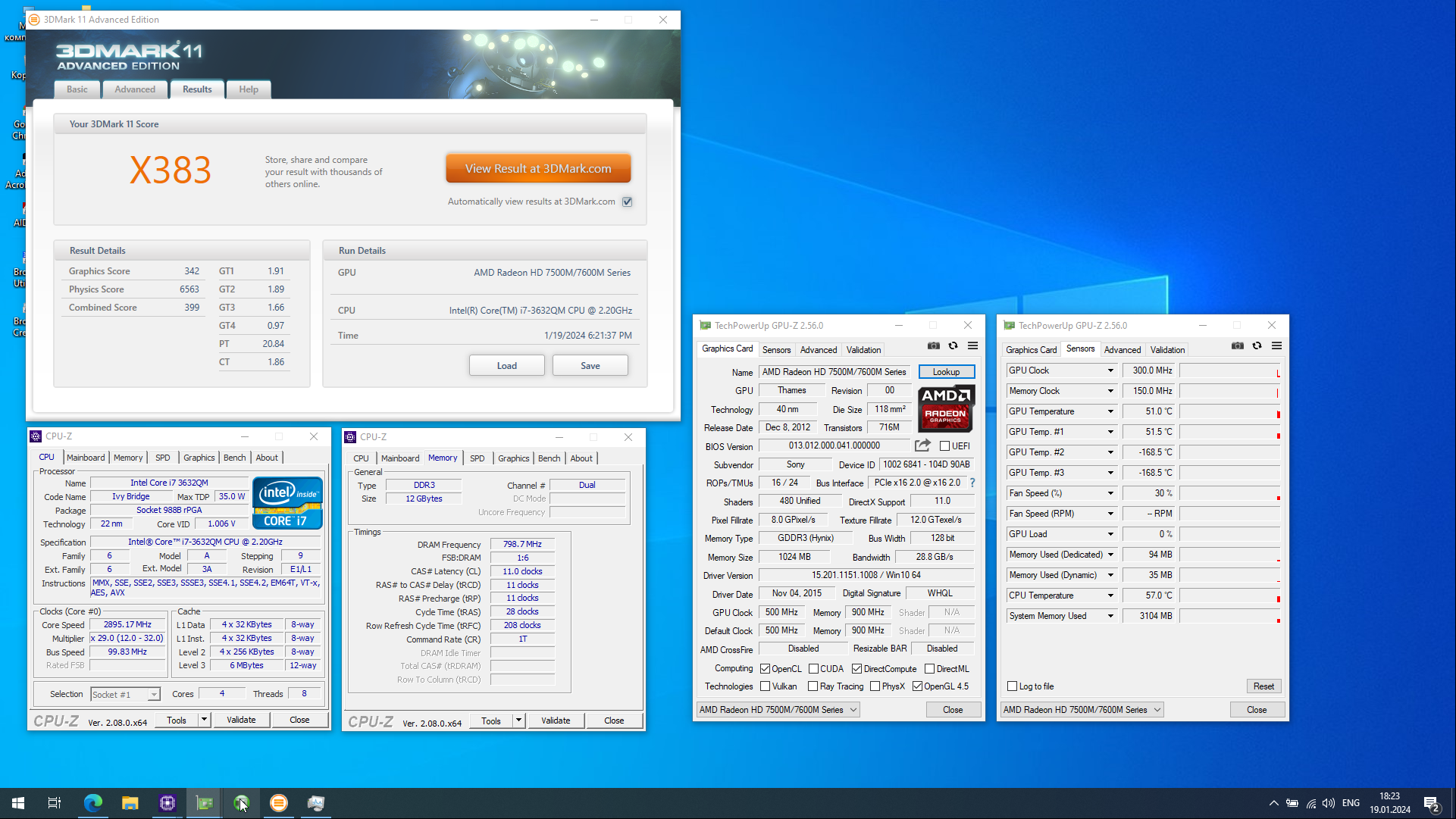Open hamburger menu in GPU-Z Graphics Card window
Screen dimensions: 1456x819
tap(973, 345)
